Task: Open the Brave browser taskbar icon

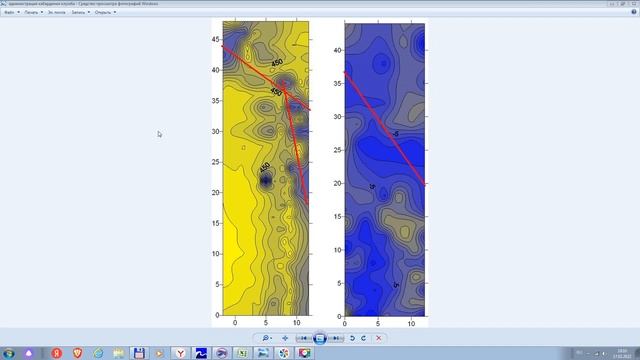Action: 78,353
